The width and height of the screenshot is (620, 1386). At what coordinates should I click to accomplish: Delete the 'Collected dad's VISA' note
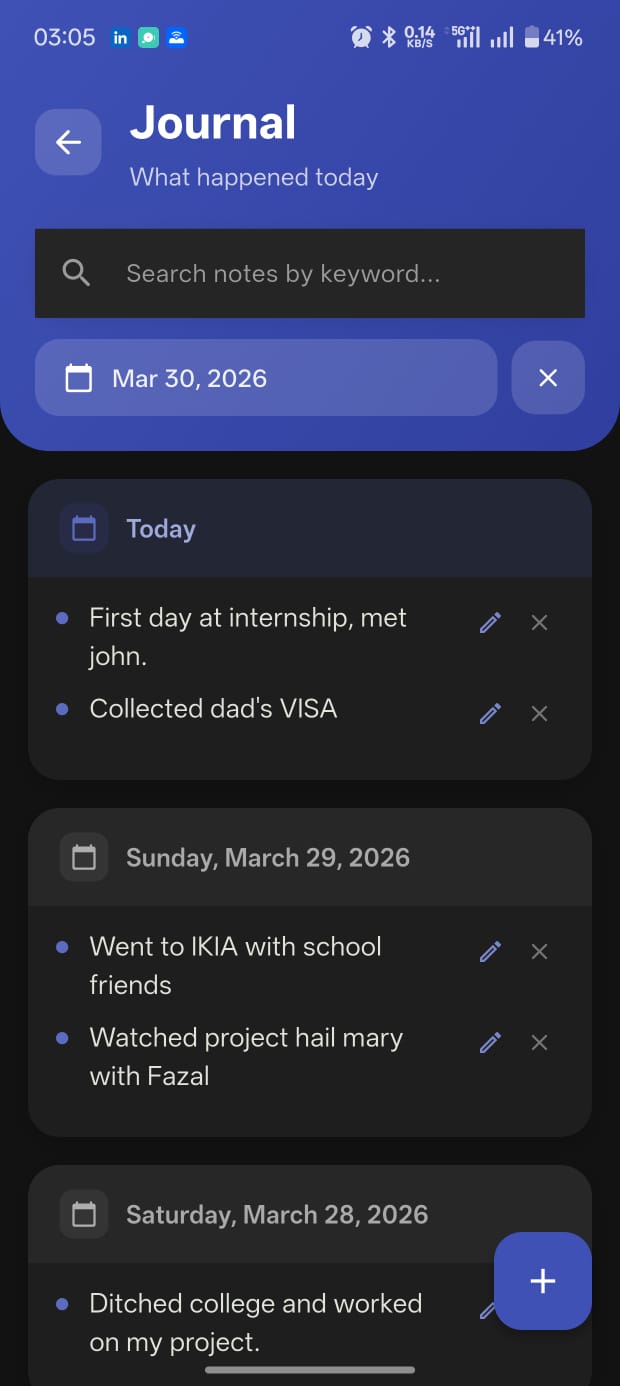pyautogui.click(x=539, y=713)
